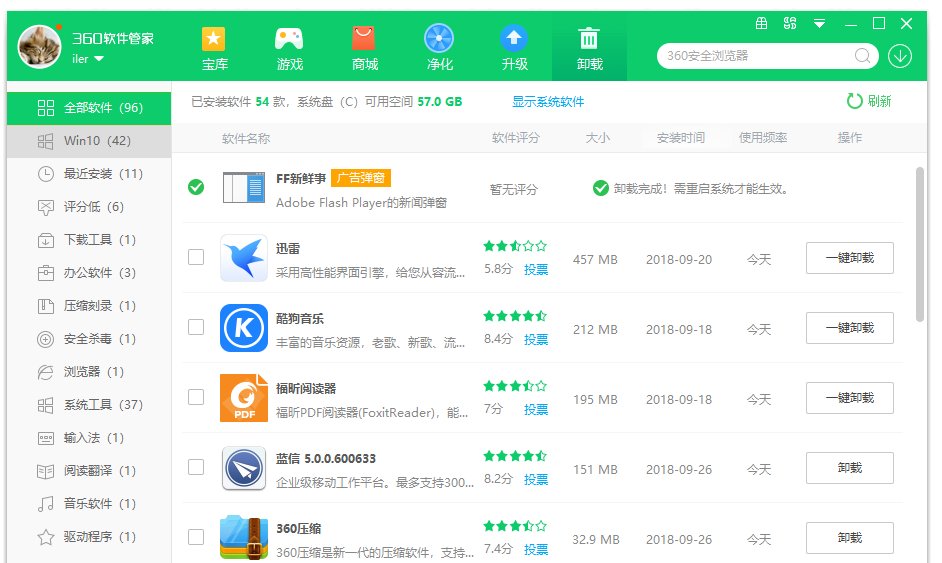Click 卸载 button for 360压缩
This screenshot has width=942, height=563.
[x=849, y=538]
